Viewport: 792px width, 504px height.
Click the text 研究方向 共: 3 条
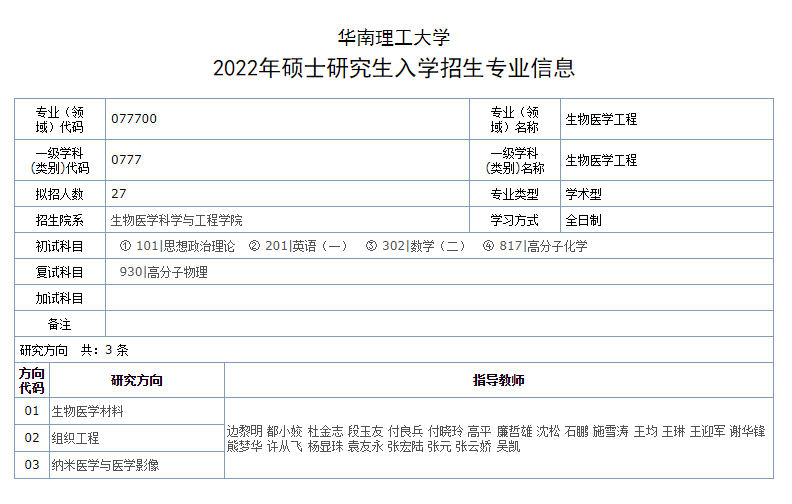tap(74, 350)
